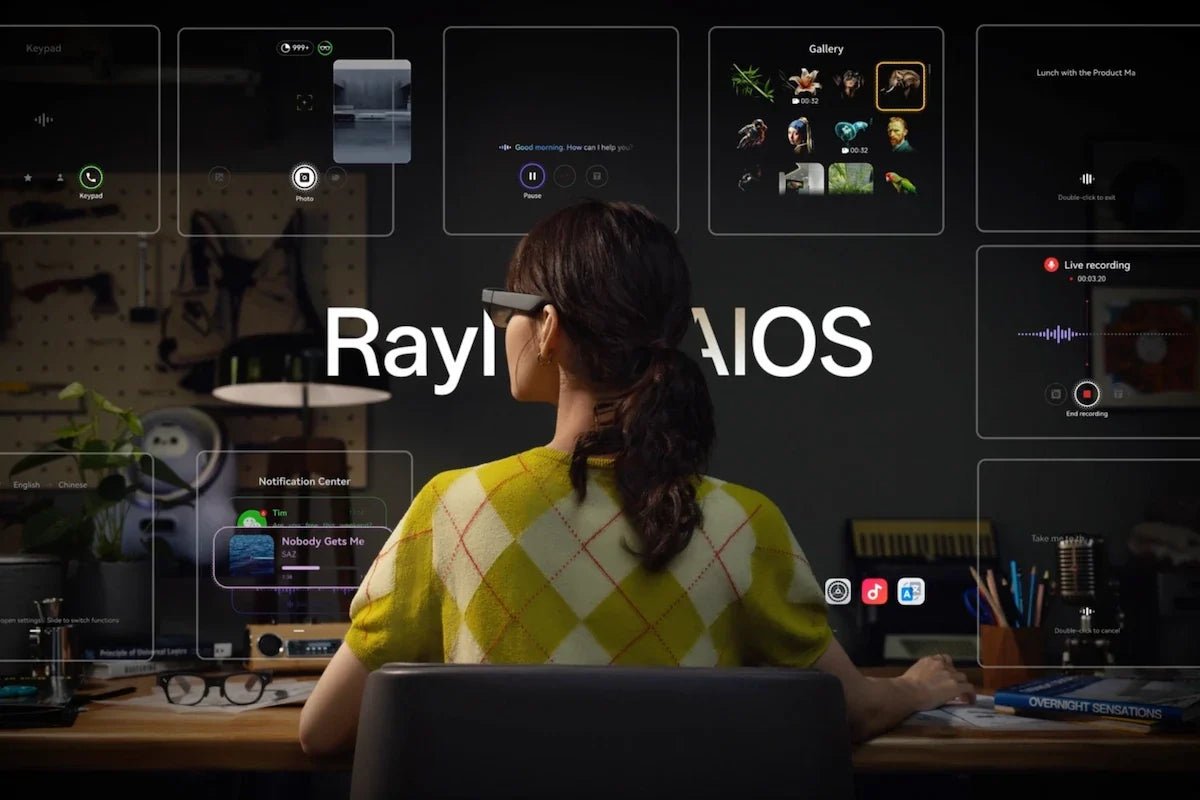The width and height of the screenshot is (1200, 800).
Task: Tap the waveform icon above "Double-click to exit"
Action: tap(1087, 179)
